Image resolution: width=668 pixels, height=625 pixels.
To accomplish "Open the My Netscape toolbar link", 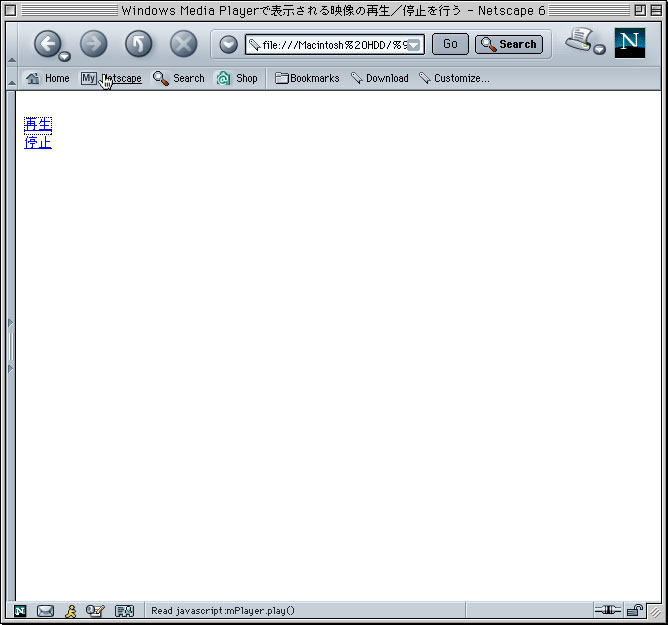I will pos(111,78).
